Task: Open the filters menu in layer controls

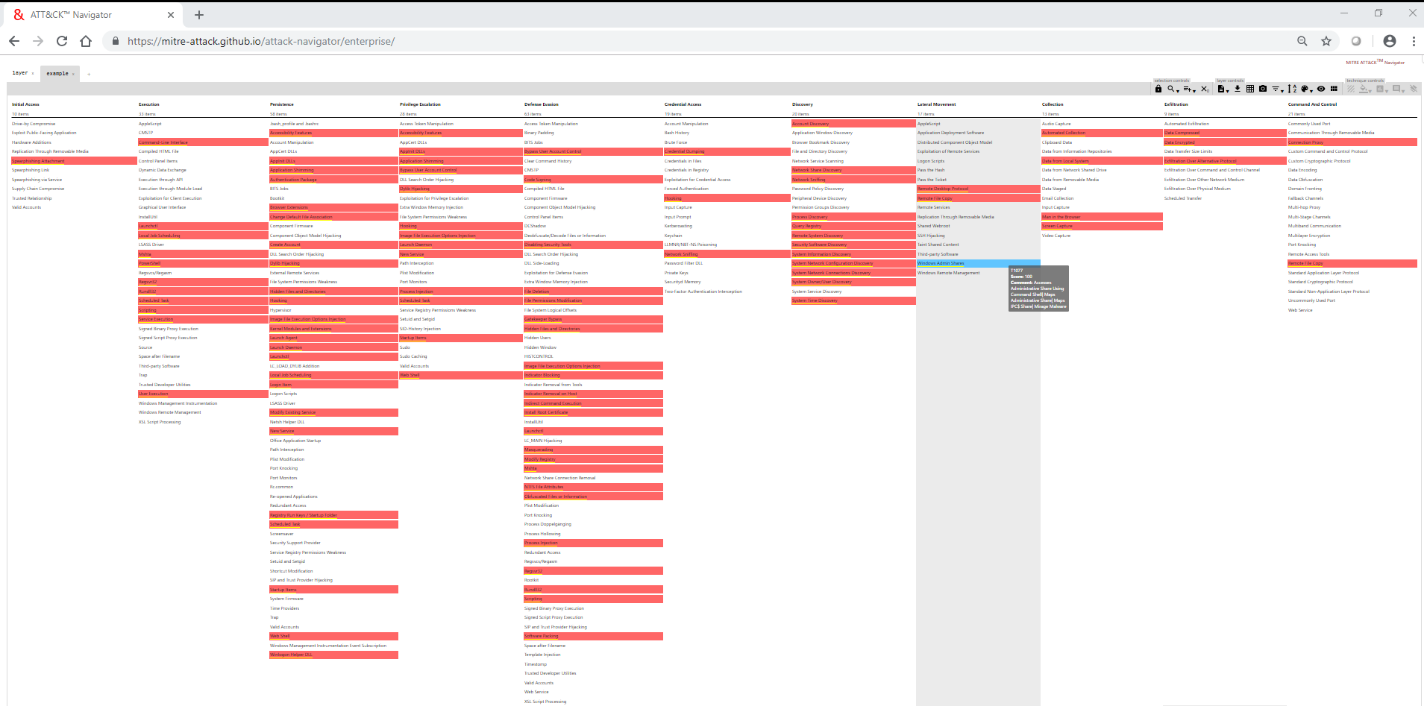Action: (x=1277, y=89)
